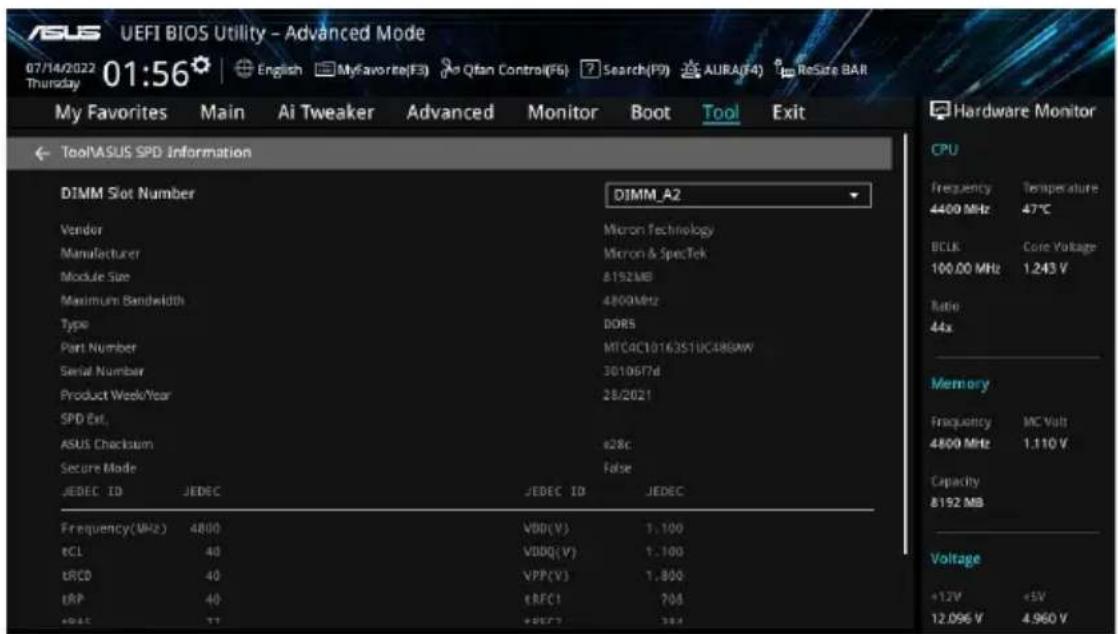Open MyFavorite(F3) shortcut
This screenshot has width=1118, height=634.
[372, 70]
